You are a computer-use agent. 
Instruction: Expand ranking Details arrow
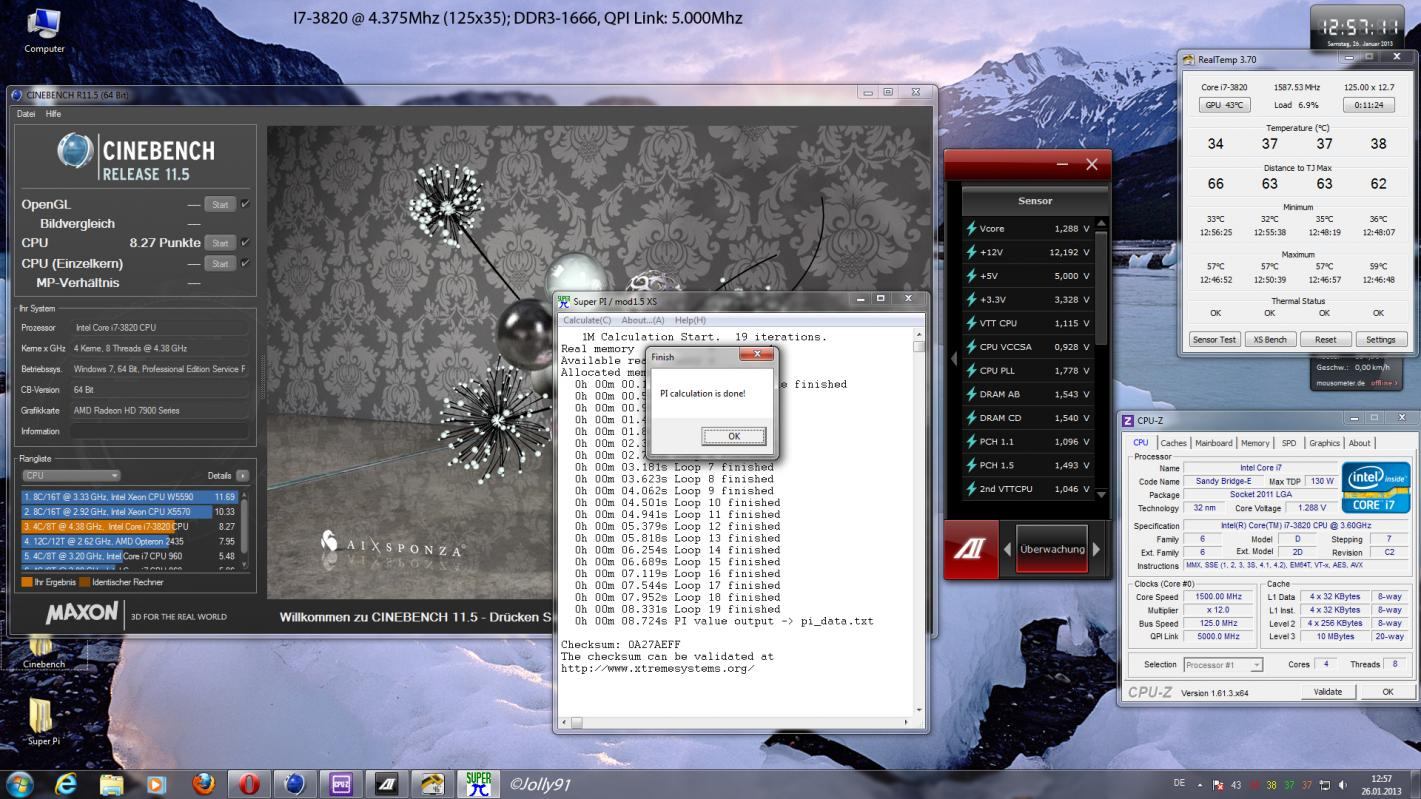pyautogui.click(x=242, y=476)
